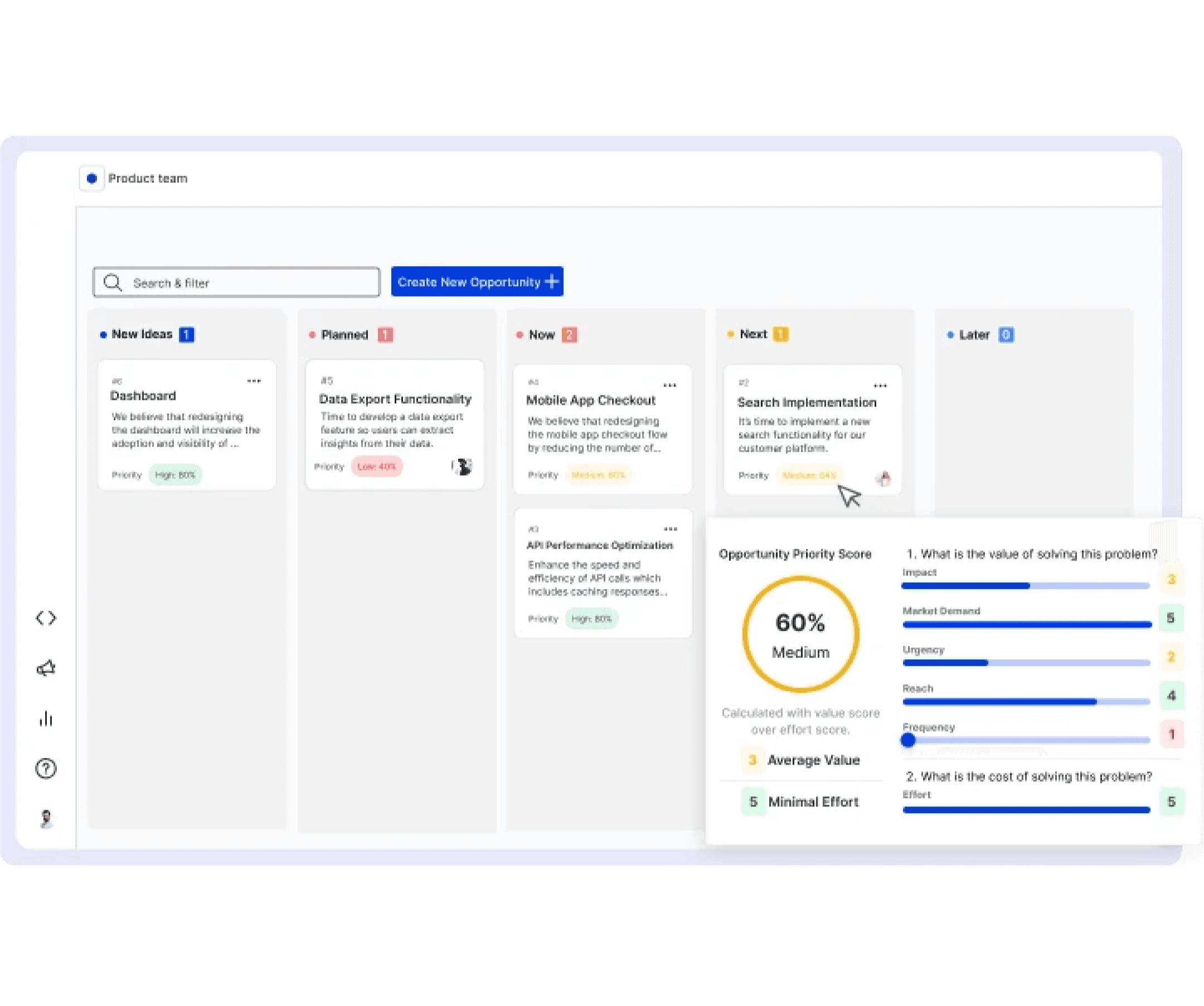This screenshot has height=1006, width=1204.
Task: Open the user profile avatar in sidebar
Action: tap(46, 819)
